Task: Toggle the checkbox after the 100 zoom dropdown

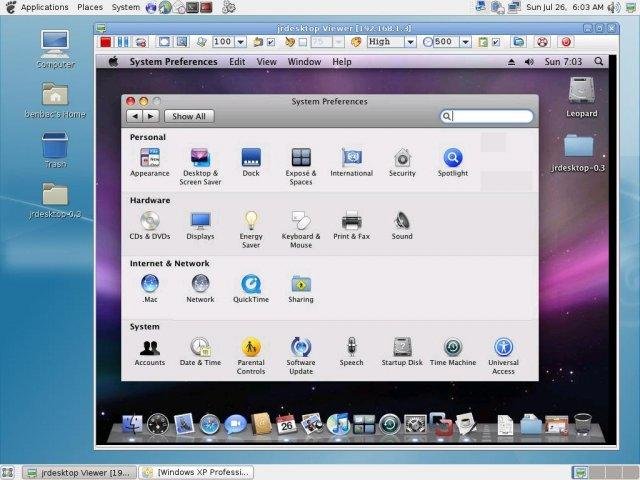Action: 271,42
